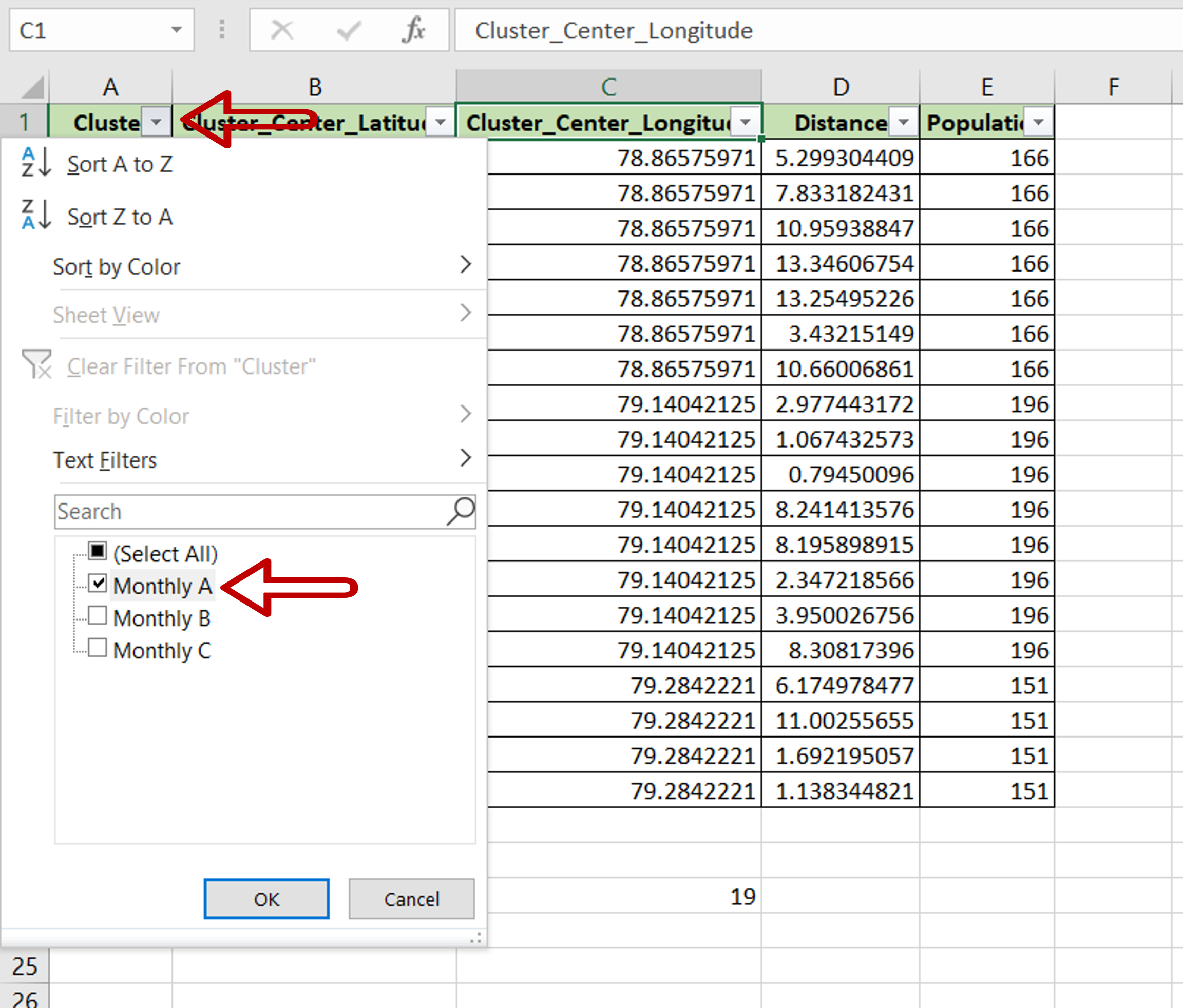
Task: Toggle the (Select All) checkbox
Action: pyautogui.click(x=98, y=551)
